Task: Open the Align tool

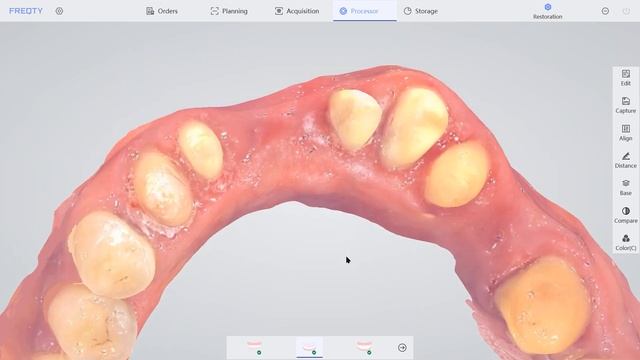Action: pyautogui.click(x=626, y=133)
